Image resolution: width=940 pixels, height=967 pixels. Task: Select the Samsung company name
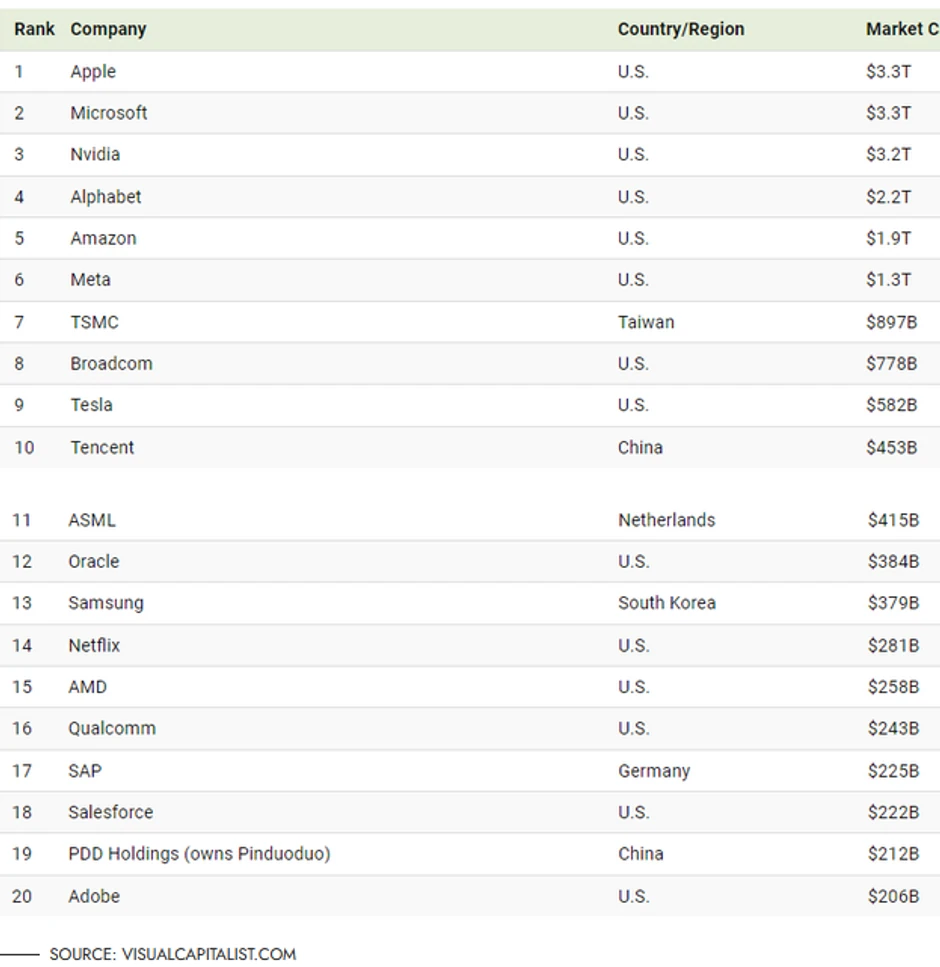pos(106,603)
